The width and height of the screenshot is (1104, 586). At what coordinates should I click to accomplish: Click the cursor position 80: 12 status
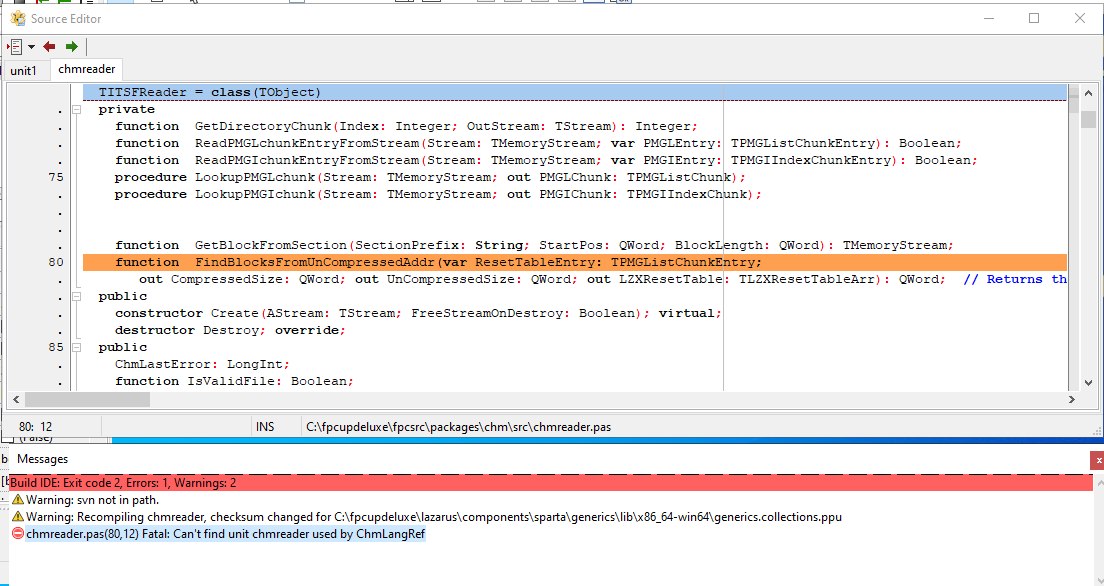(x=36, y=427)
